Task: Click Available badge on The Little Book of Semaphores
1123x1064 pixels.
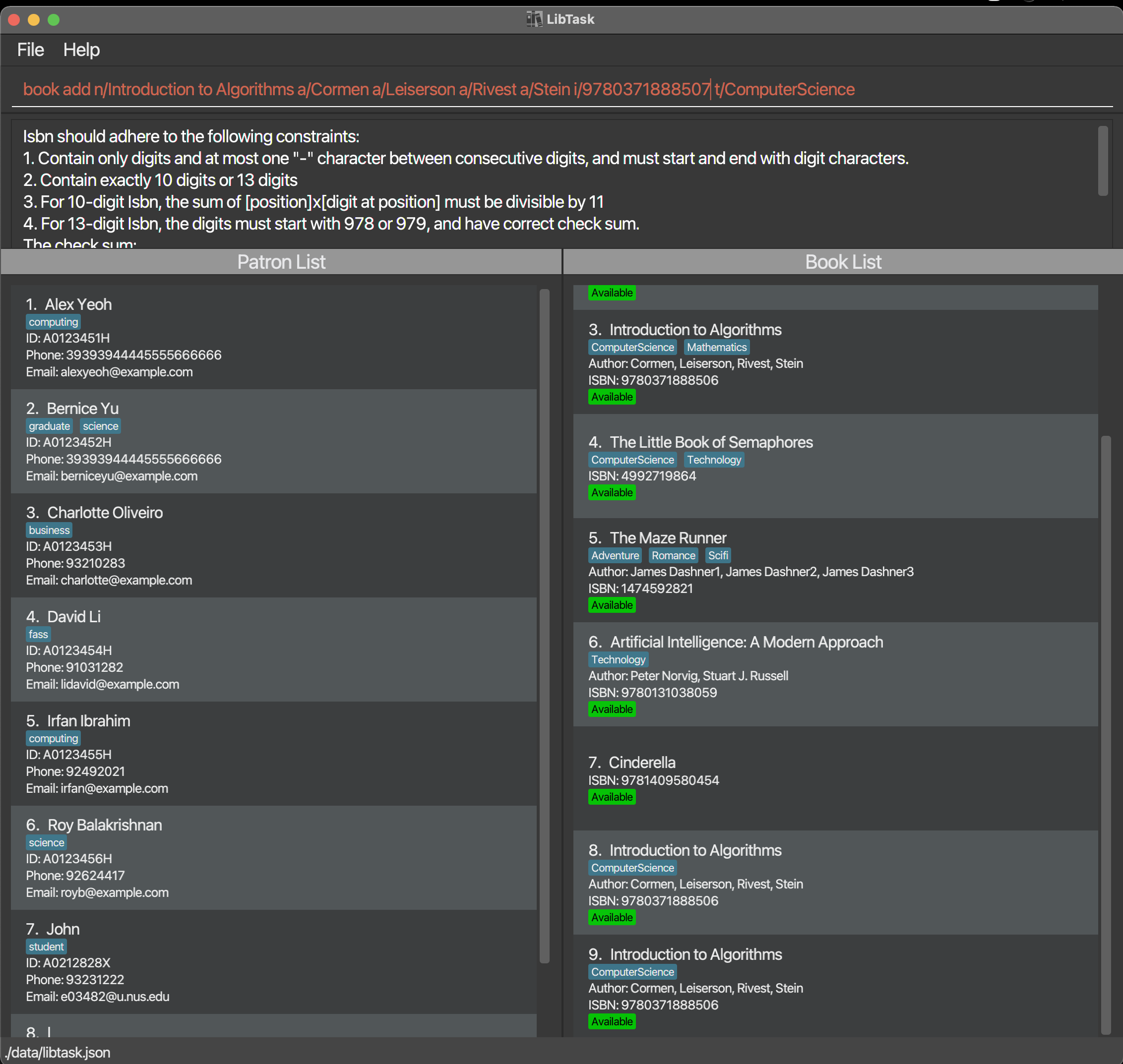Action: (x=611, y=493)
